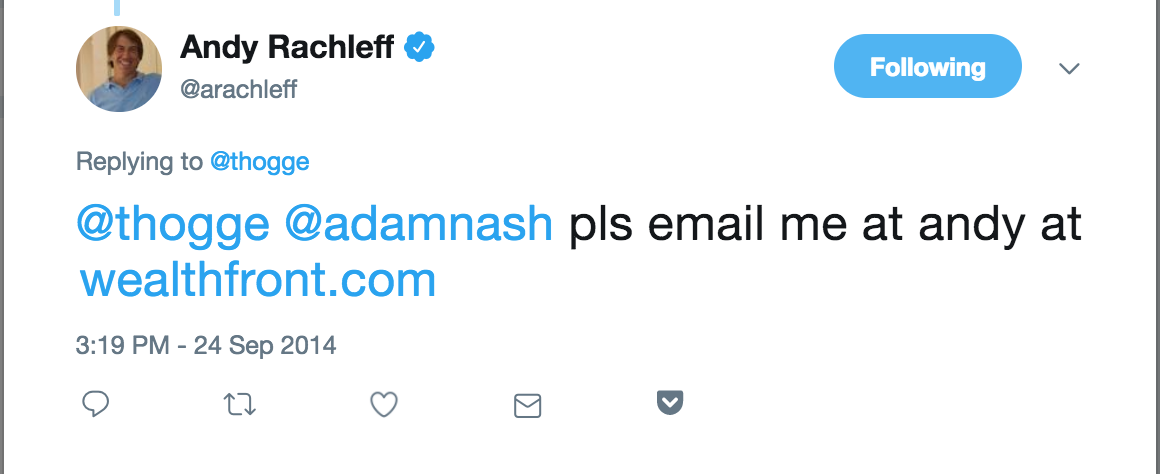The height and width of the screenshot is (474, 1160).
Task: Click the "Replying to" label
Action: click(x=139, y=162)
